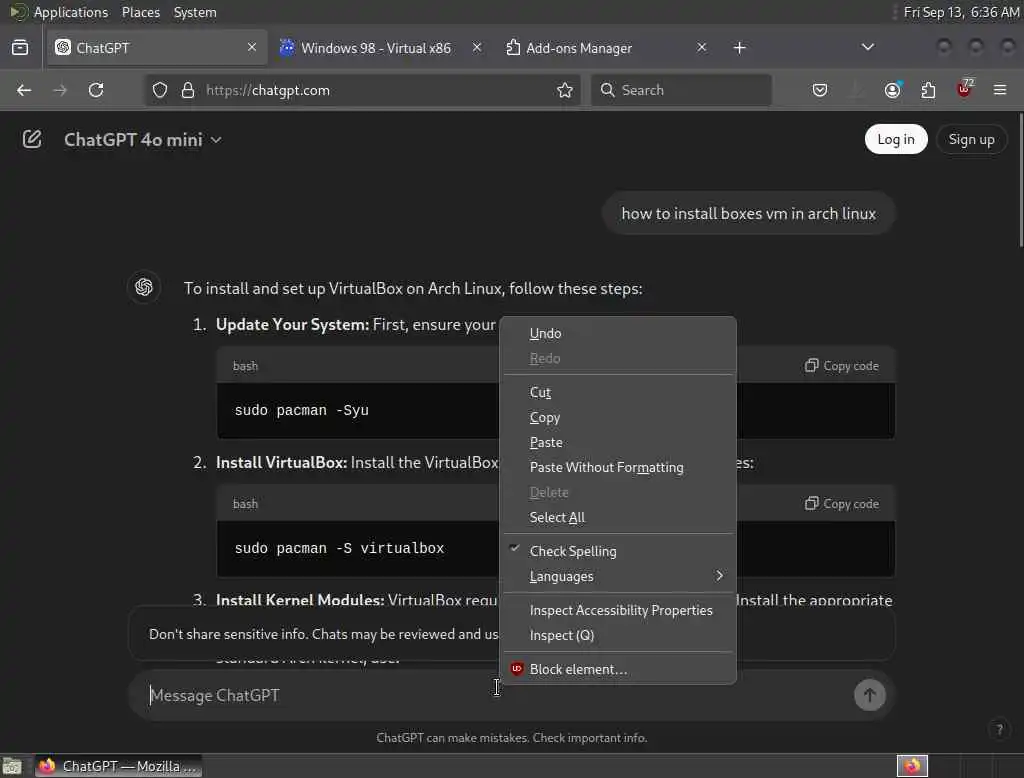
Task: Click the forward arrow navigation icon
Action: 60,90
